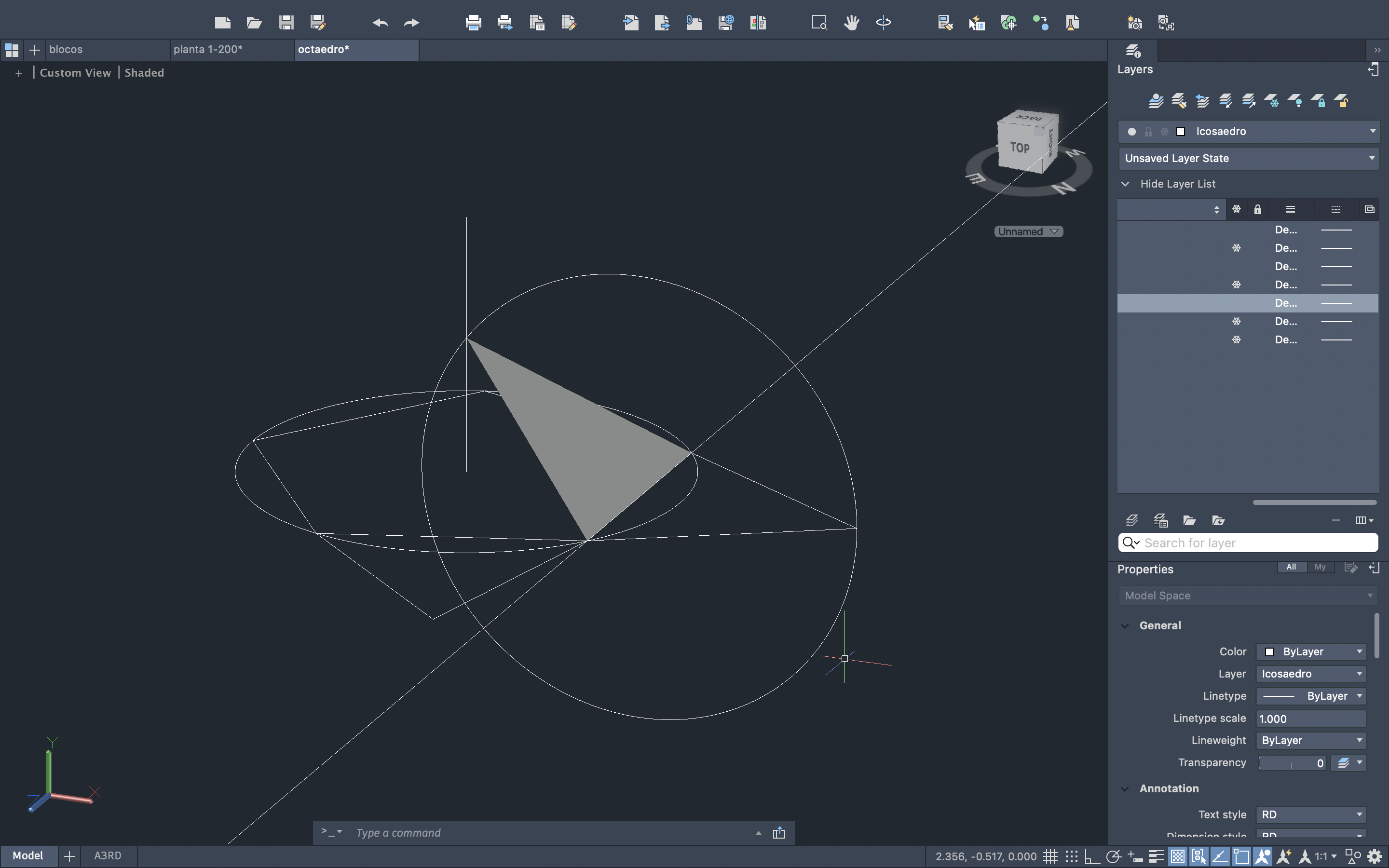The height and width of the screenshot is (868, 1389).
Task: Toggle Polar Tracking in status bar
Action: [1114, 856]
